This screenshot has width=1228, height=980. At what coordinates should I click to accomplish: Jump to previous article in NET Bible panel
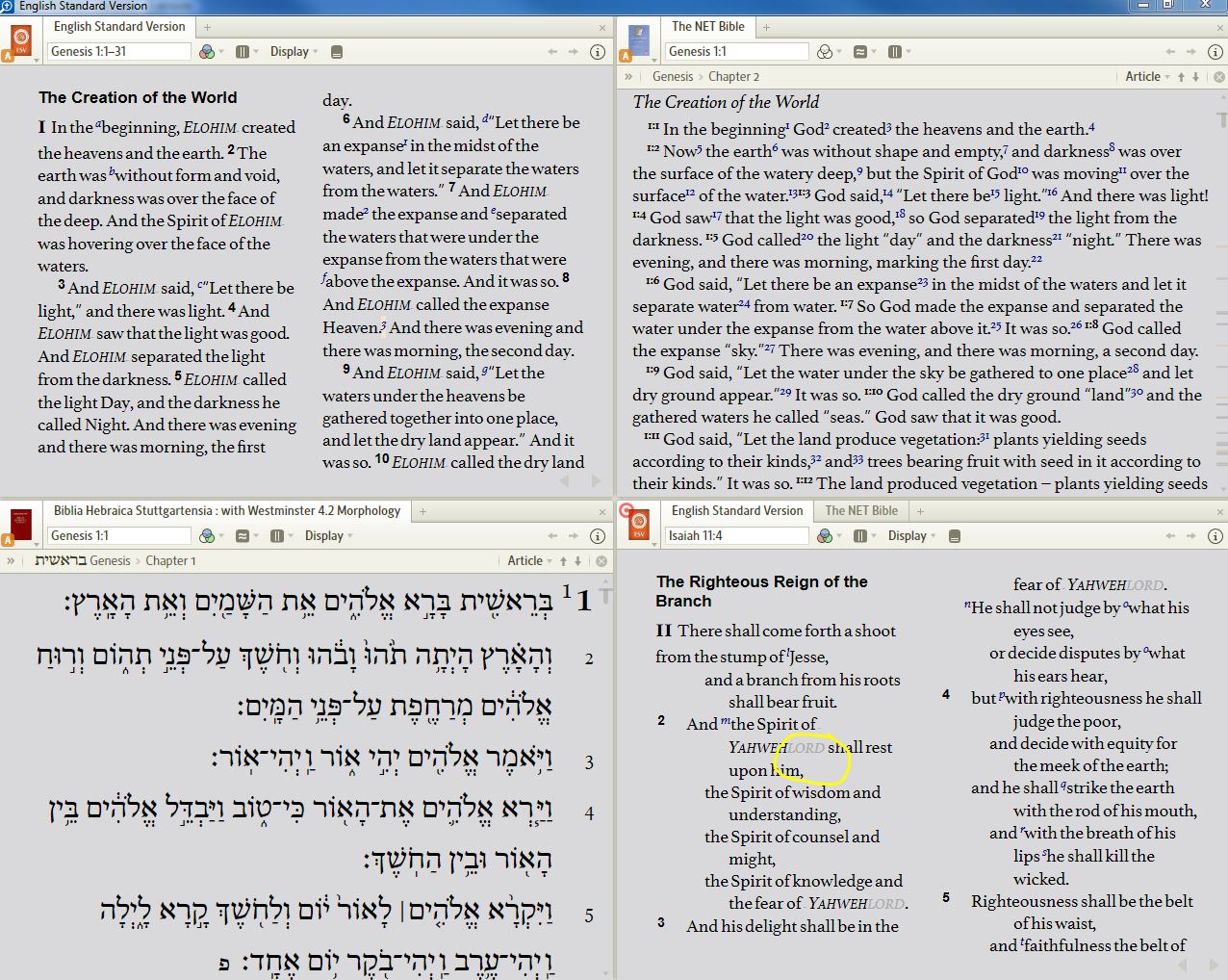coord(1181,77)
